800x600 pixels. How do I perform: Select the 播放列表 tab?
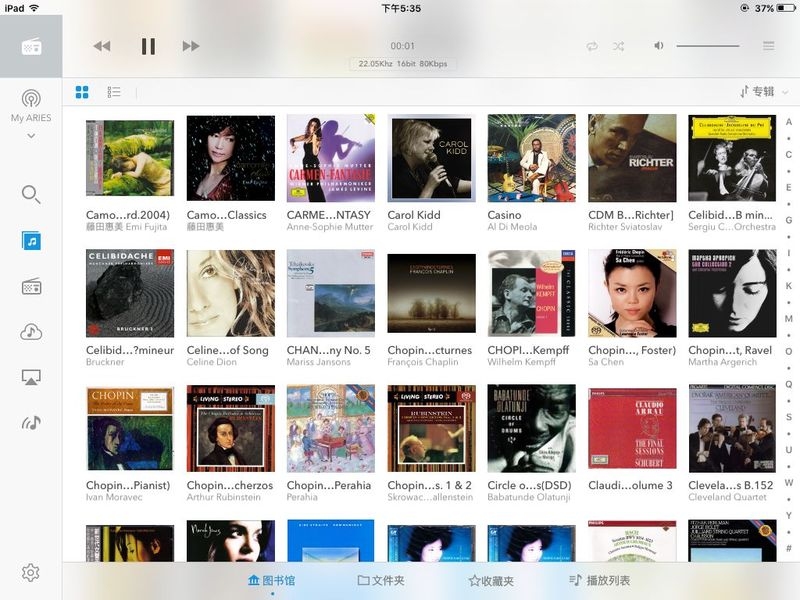(599, 580)
